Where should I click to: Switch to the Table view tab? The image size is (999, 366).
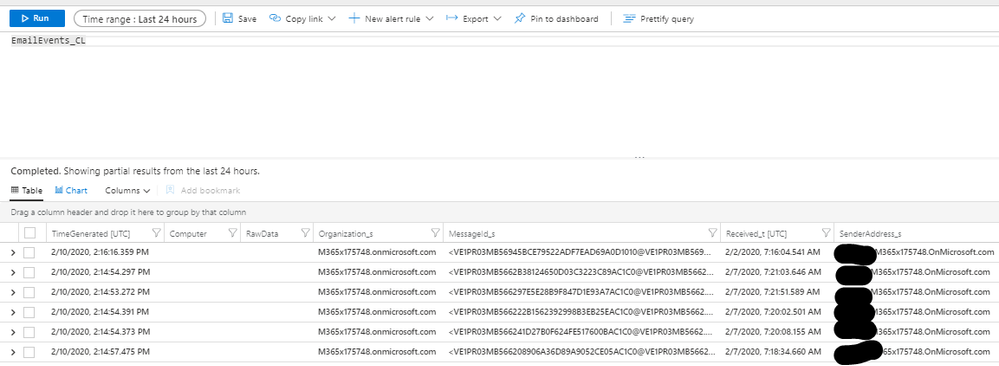tap(27, 190)
